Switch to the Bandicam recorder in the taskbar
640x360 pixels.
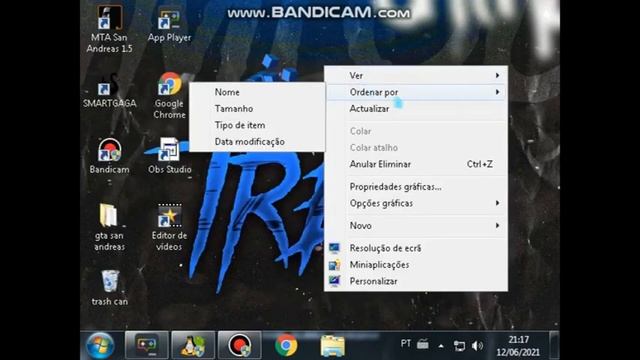(240, 345)
